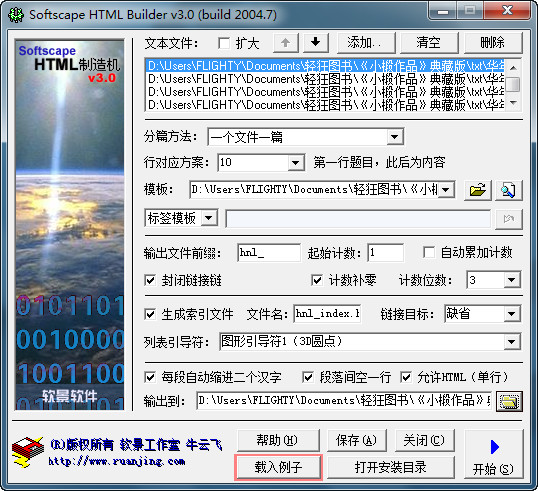538x491 pixels.
Task: Toggle 生成索引文件 checkbox
Action: pos(150,314)
